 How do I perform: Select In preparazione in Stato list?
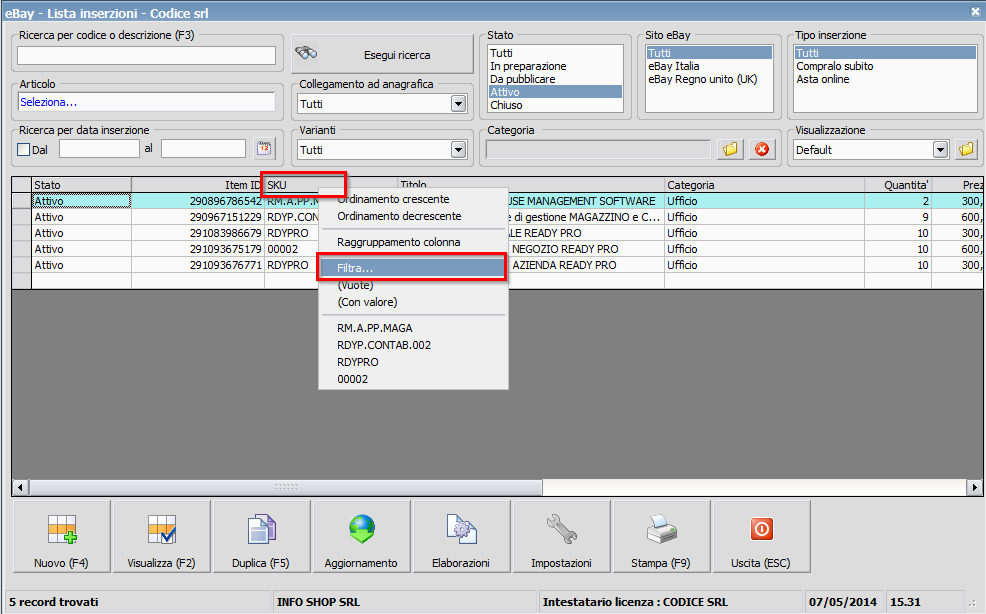555,66
